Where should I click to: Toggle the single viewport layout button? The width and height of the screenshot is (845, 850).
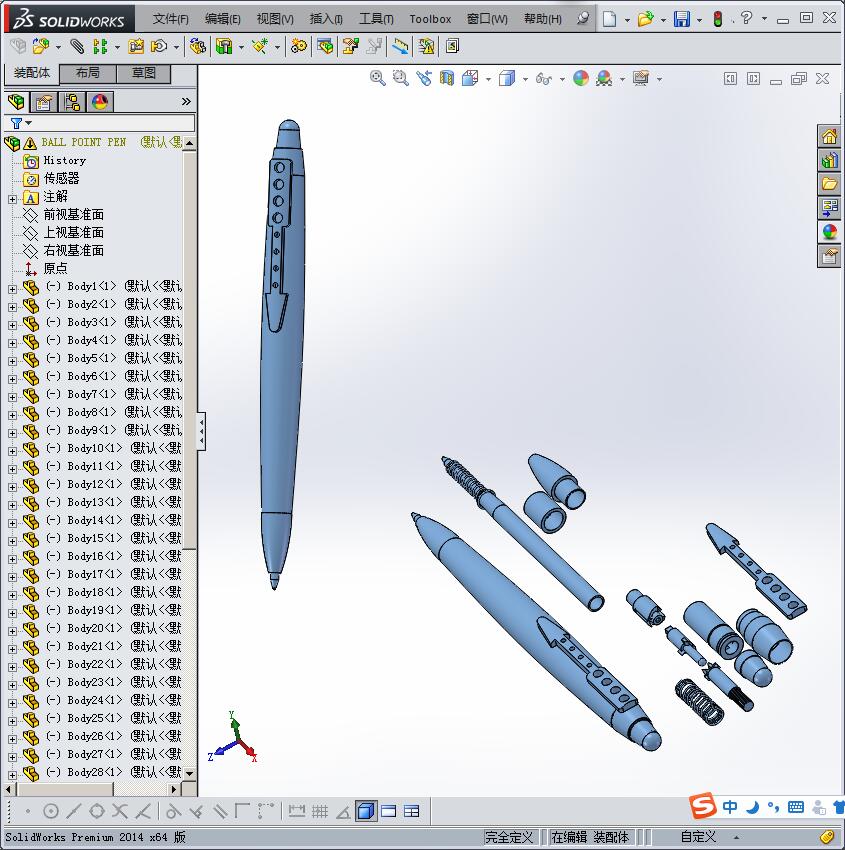coord(389,812)
